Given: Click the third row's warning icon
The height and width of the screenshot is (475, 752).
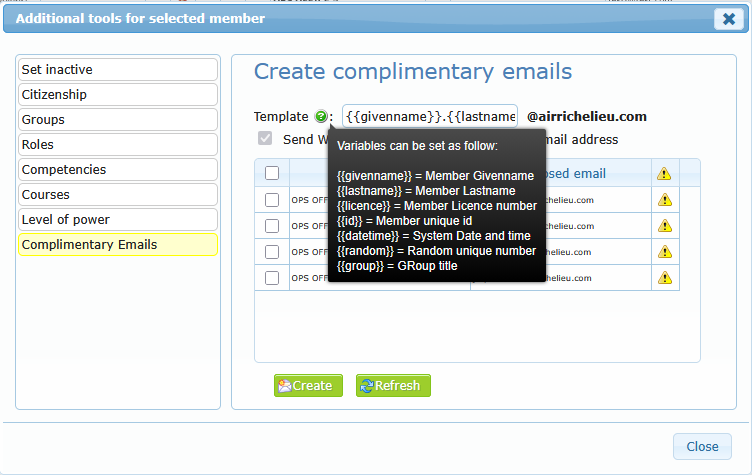Looking at the screenshot, I should pyautogui.click(x=664, y=252).
